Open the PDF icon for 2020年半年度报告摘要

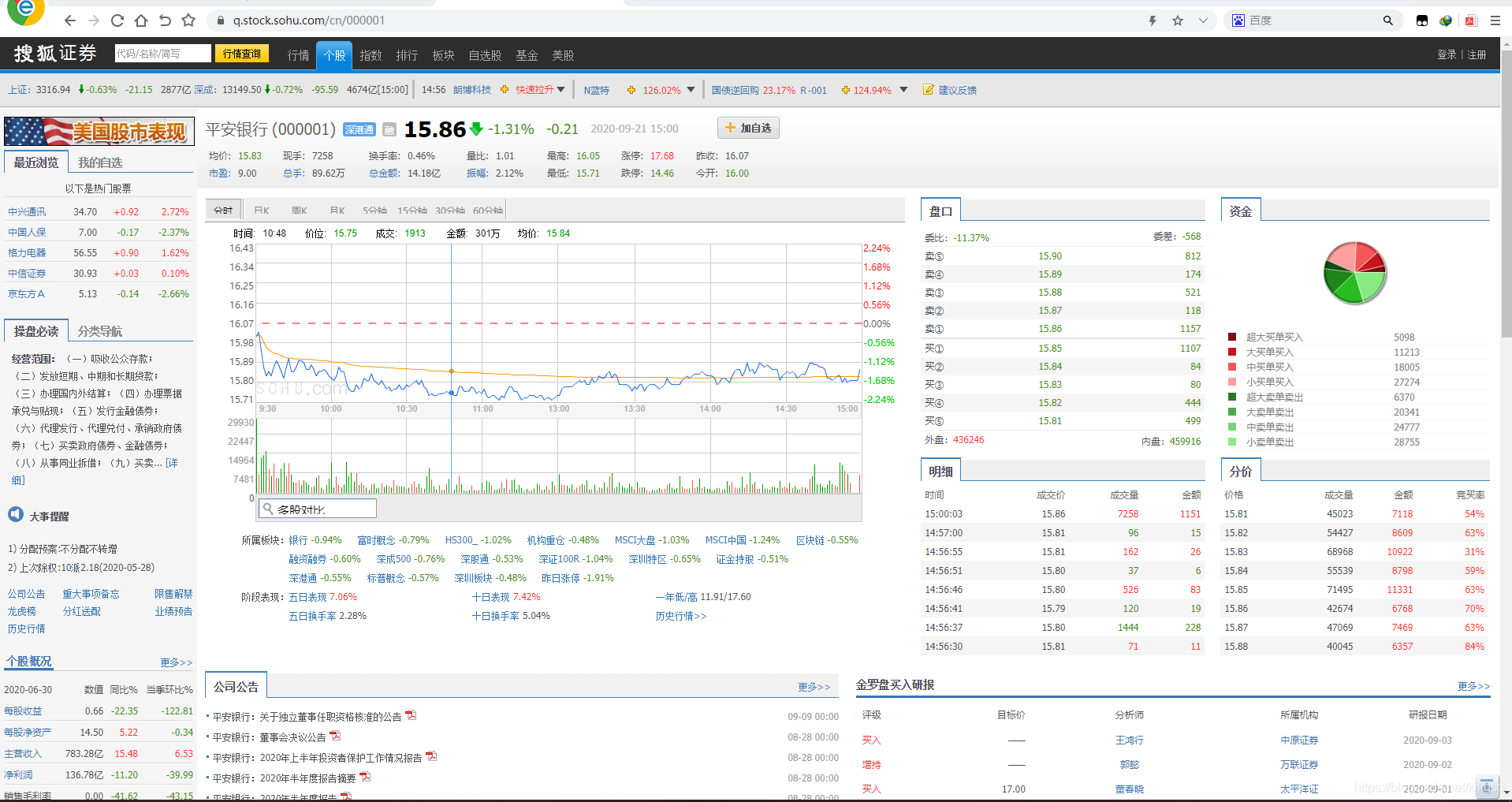pyautogui.click(x=365, y=777)
